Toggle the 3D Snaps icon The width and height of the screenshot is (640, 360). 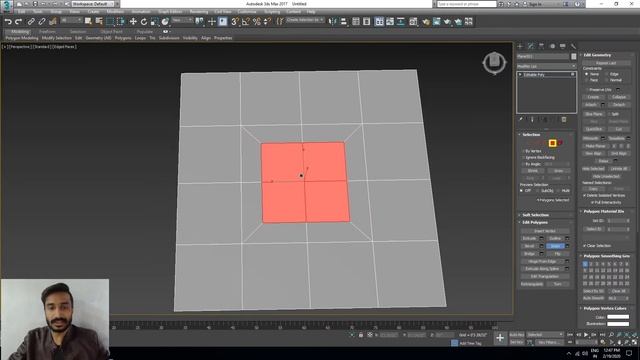(235, 22)
